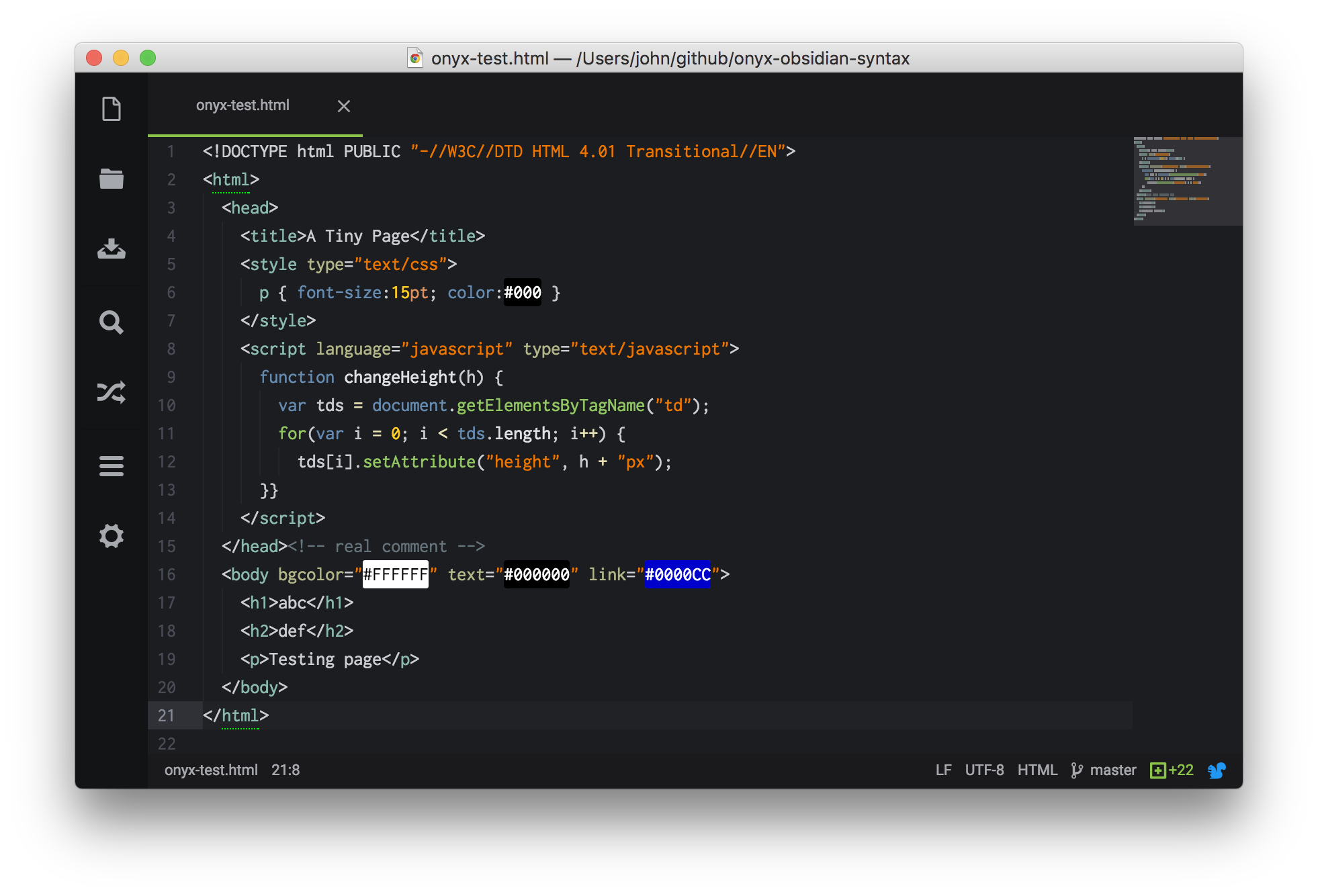Image resolution: width=1318 pixels, height=896 pixels.
Task: Click the #FFFFFF white color highlight
Action: pos(395,574)
